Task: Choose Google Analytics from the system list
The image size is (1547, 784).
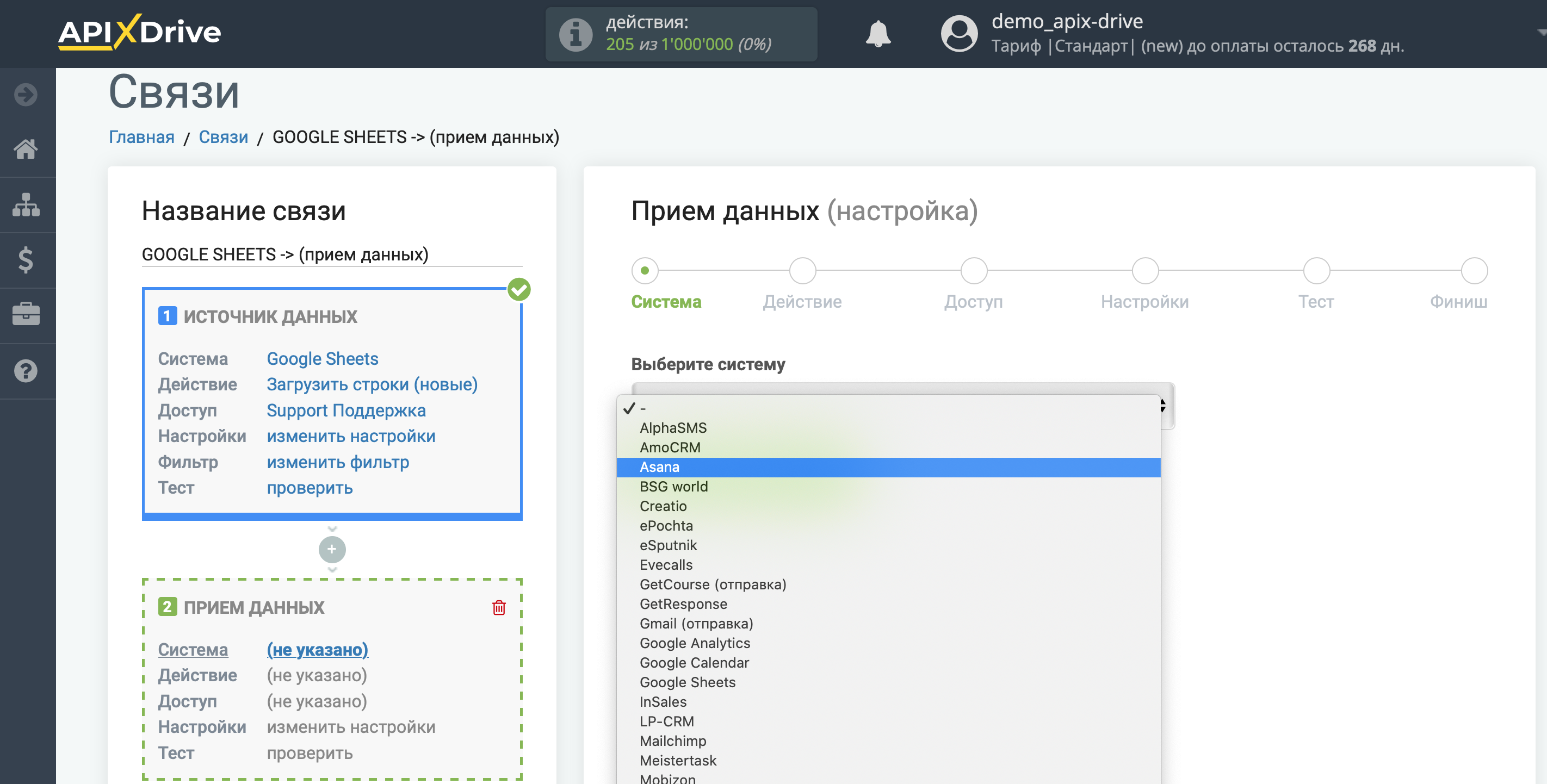Action: pos(888,644)
